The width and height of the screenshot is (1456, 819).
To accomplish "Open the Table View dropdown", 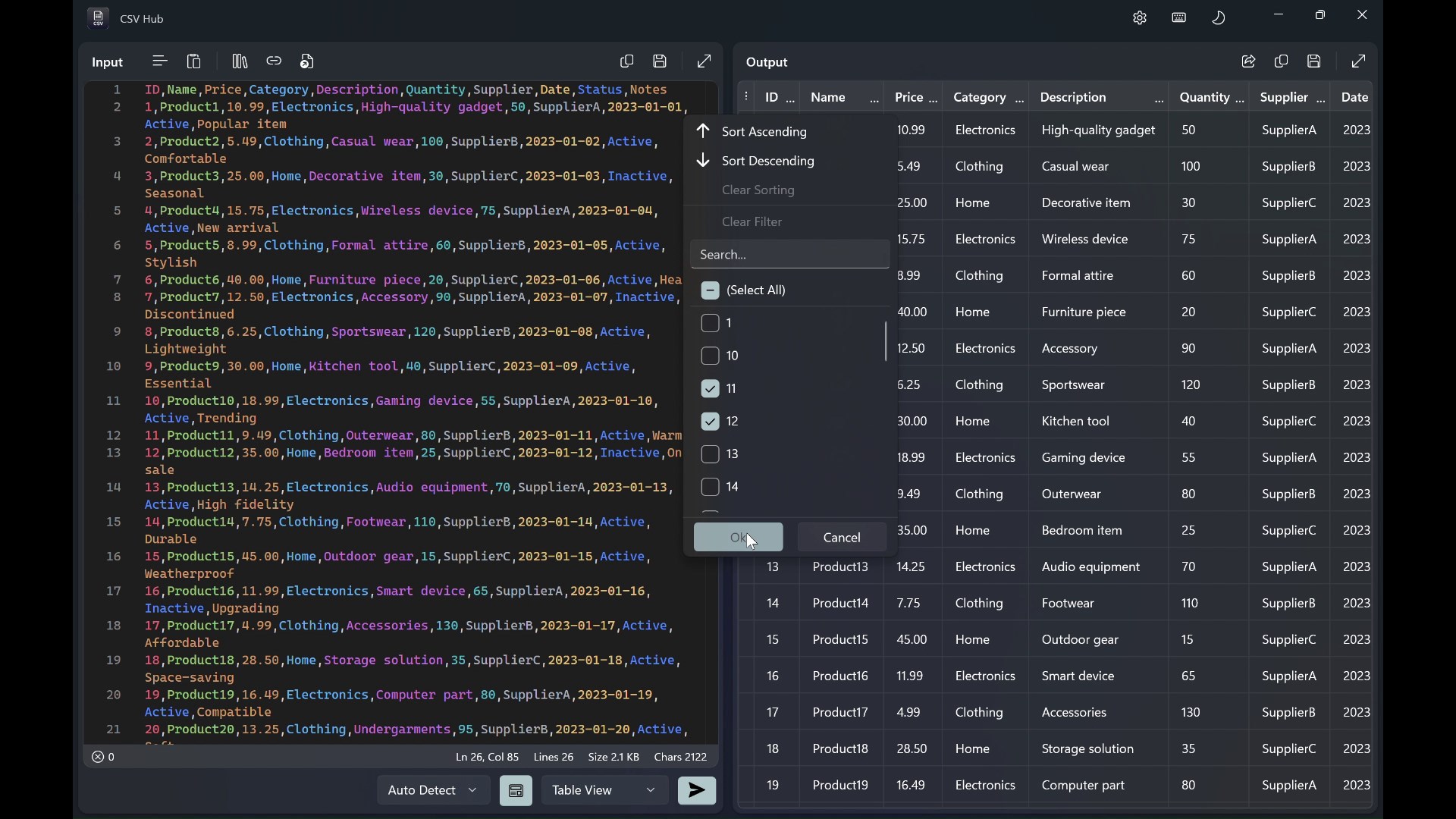I will pos(606,792).
